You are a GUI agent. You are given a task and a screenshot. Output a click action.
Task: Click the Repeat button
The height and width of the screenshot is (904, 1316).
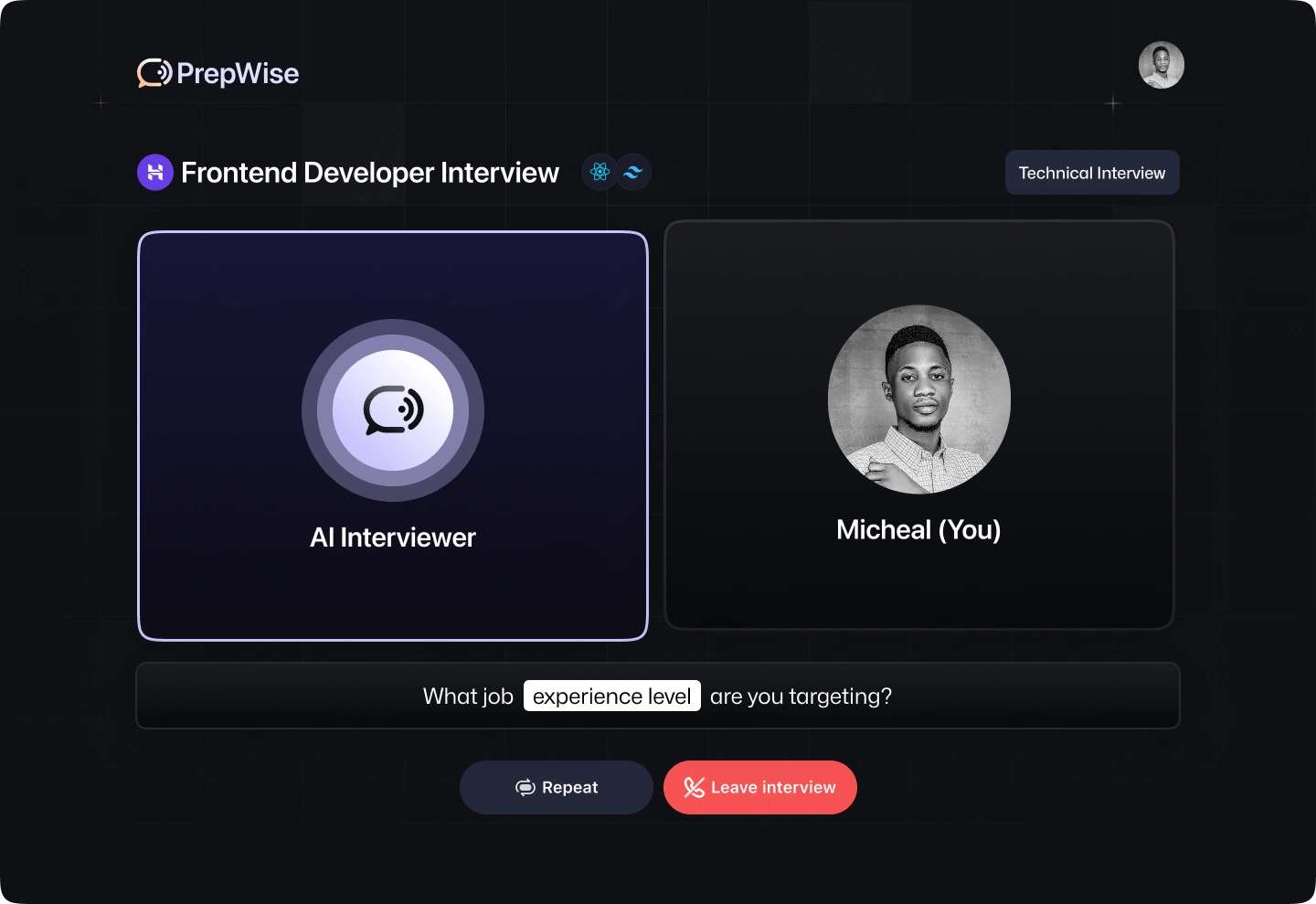tap(557, 787)
